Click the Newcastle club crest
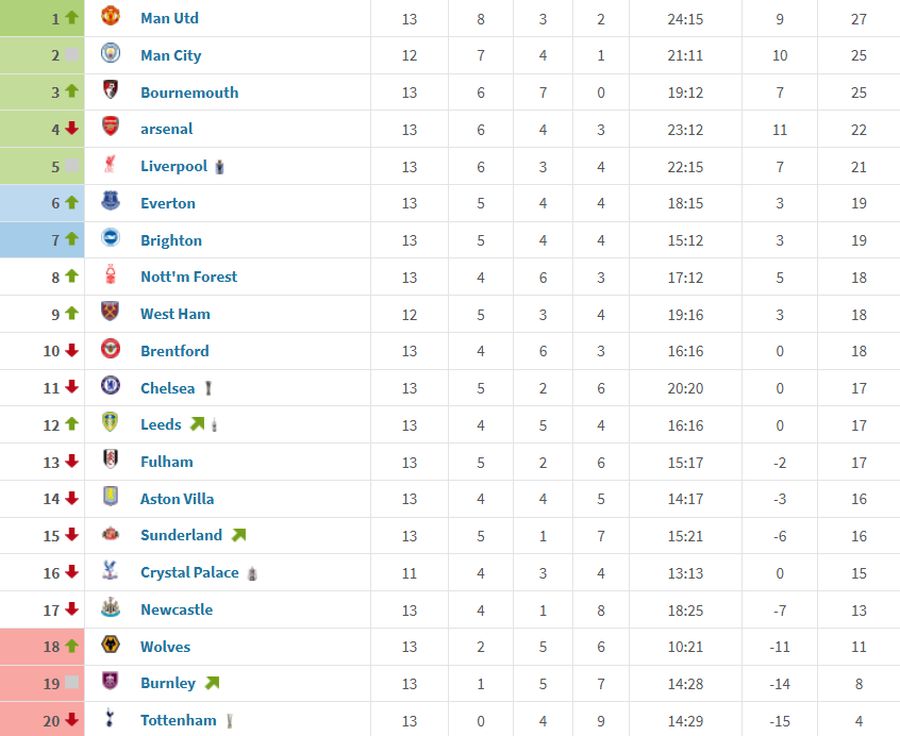900x736 pixels. pos(110,608)
